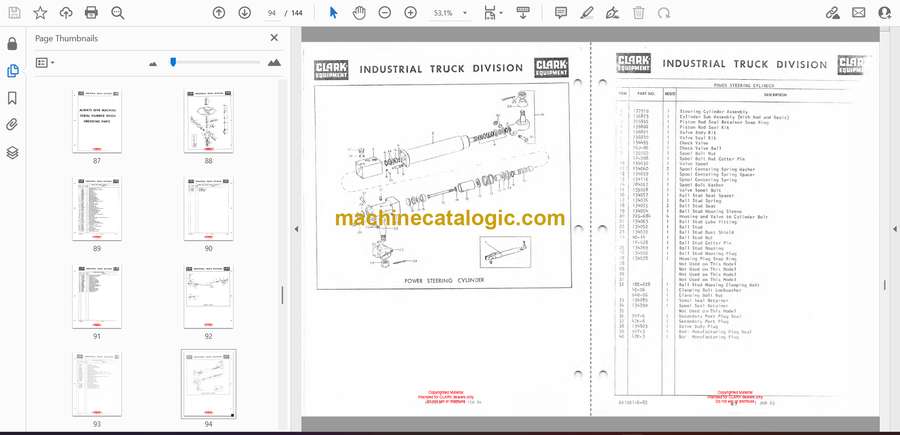
Task: Zoom in with the plus button
Action: (410, 13)
